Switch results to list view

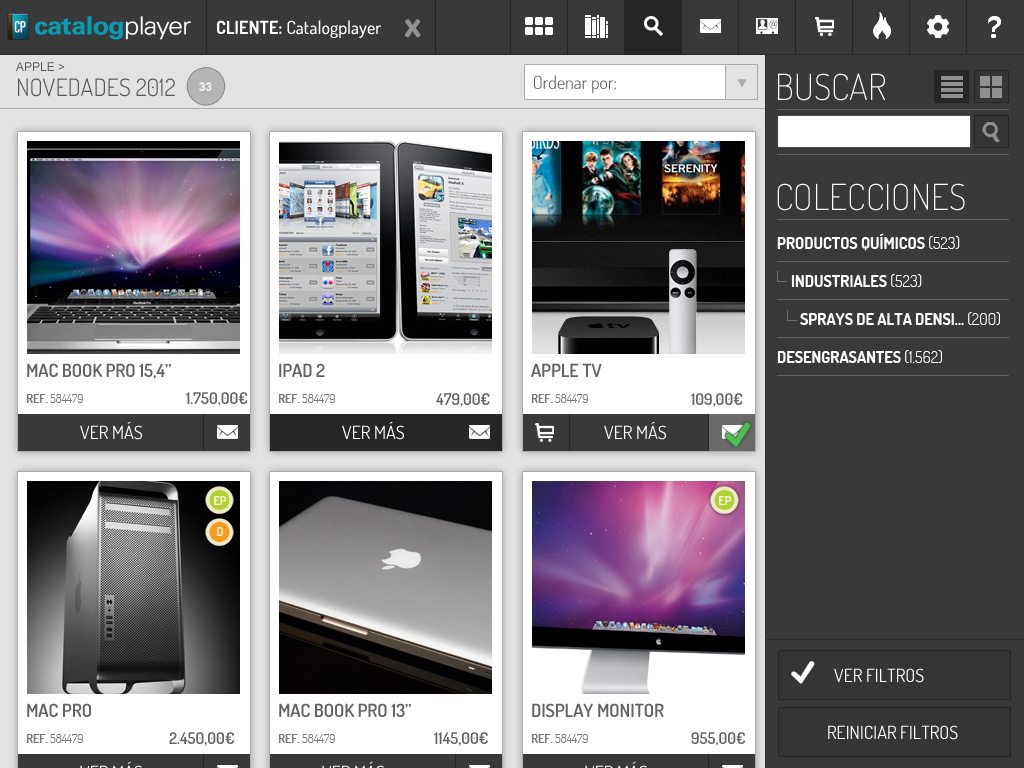tap(952, 86)
